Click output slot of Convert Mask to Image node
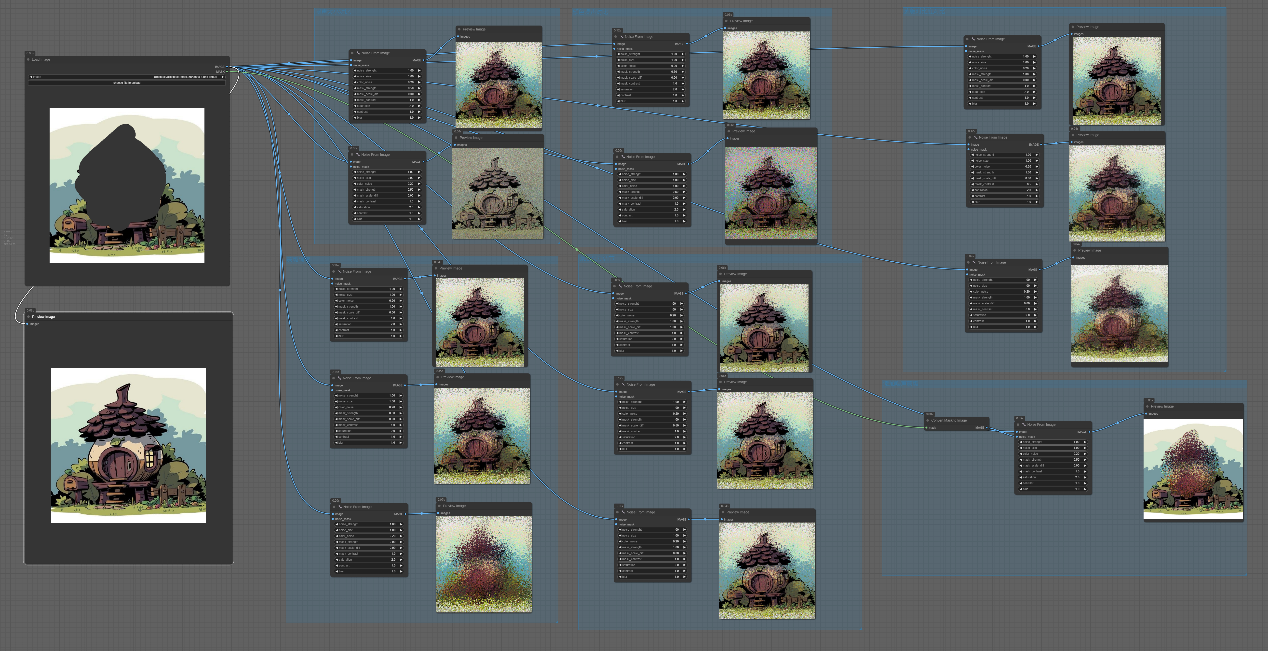1268x651 pixels. (x=987, y=428)
